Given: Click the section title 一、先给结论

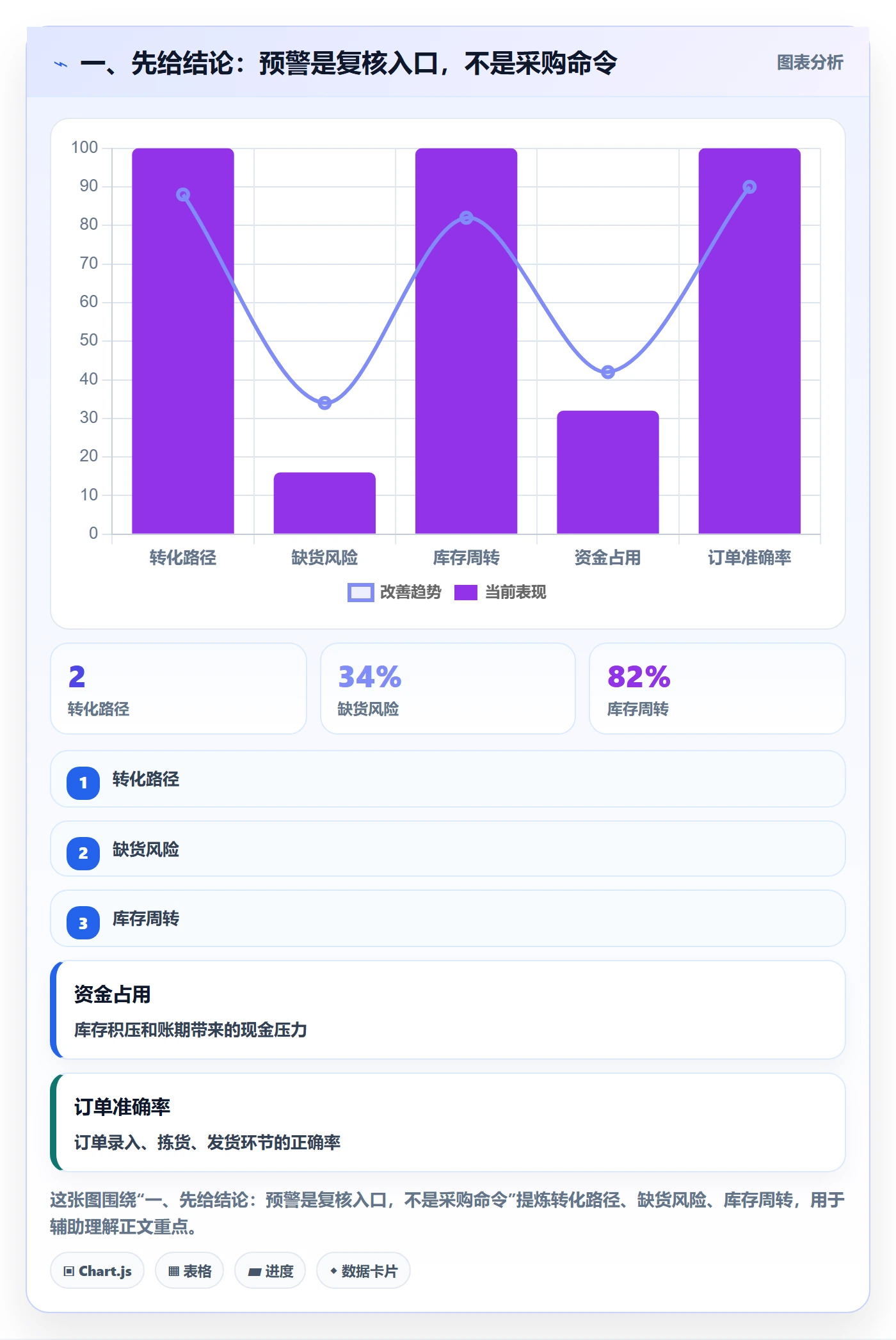Looking at the screenshot, I should click(348, 63).
